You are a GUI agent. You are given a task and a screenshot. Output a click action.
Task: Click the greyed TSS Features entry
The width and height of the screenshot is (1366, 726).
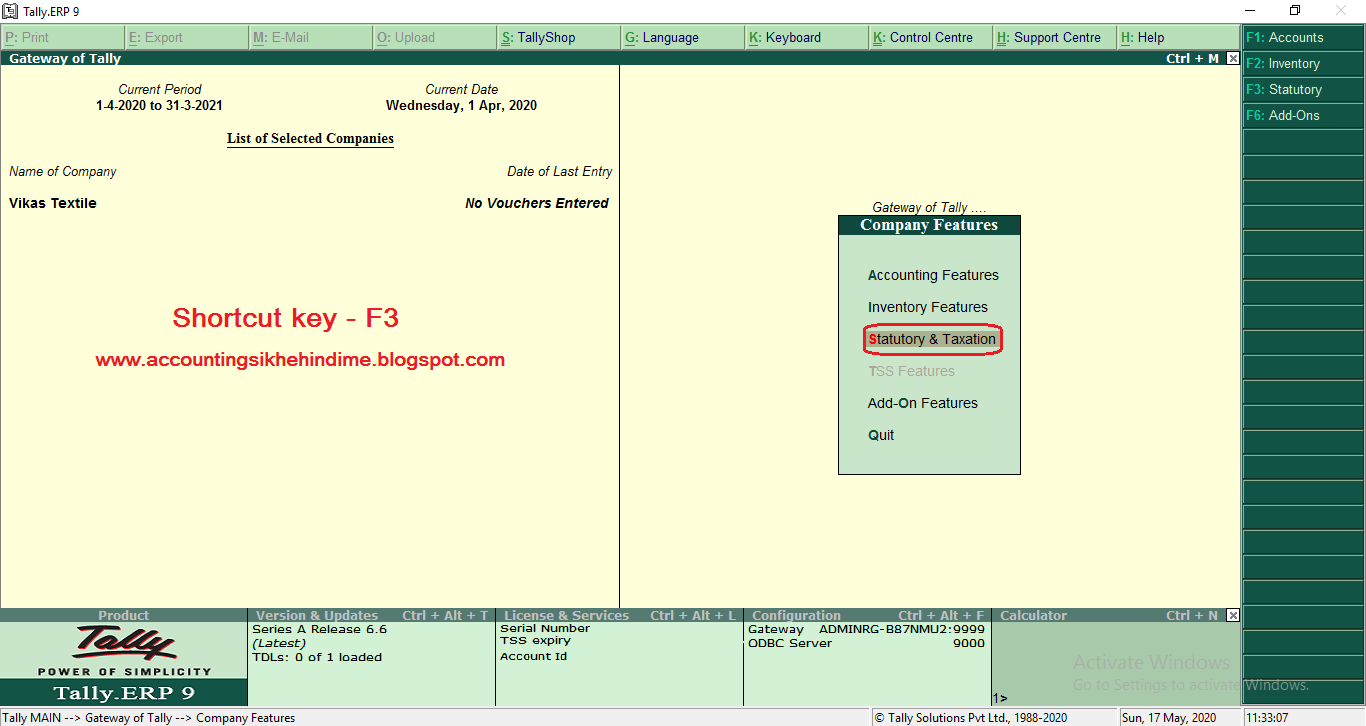click(911, 371)
